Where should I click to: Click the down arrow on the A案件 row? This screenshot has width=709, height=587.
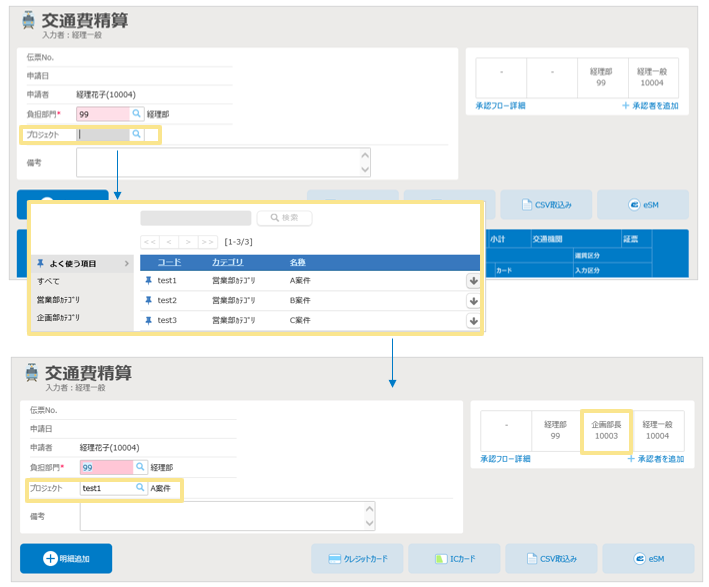point(473,281)
